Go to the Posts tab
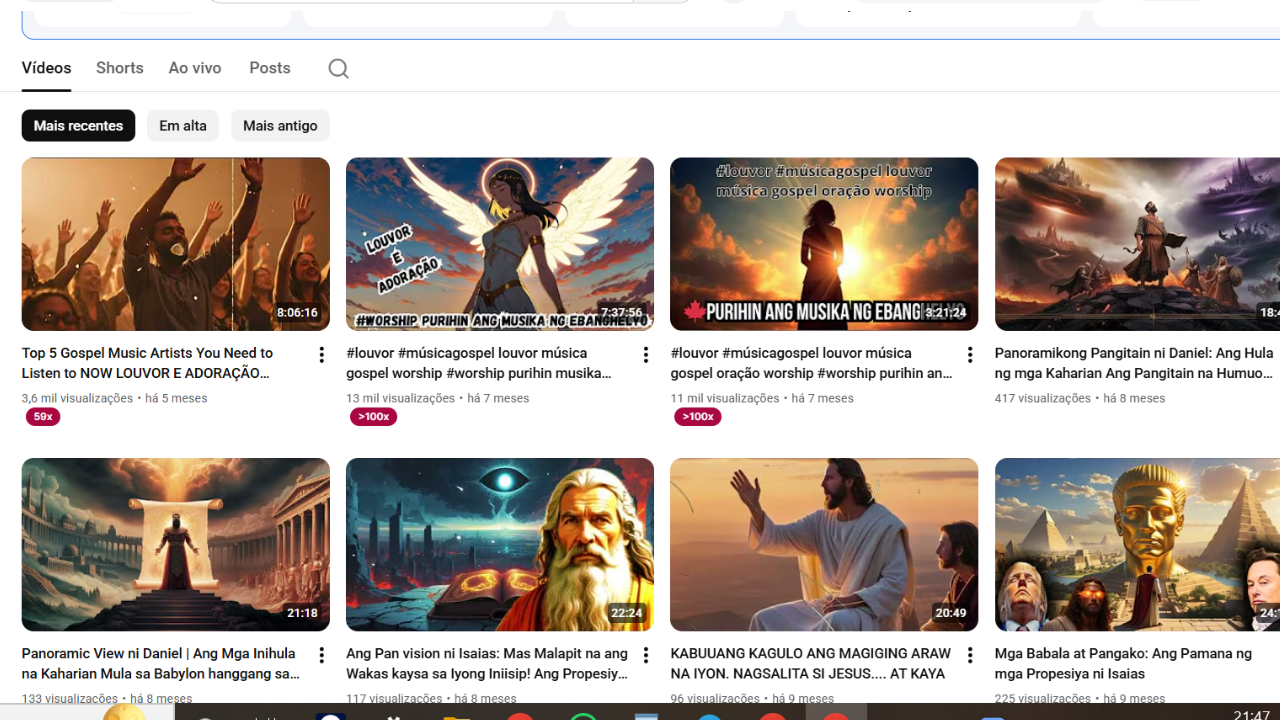The image size is (1280, 720). tap(270, 68)
